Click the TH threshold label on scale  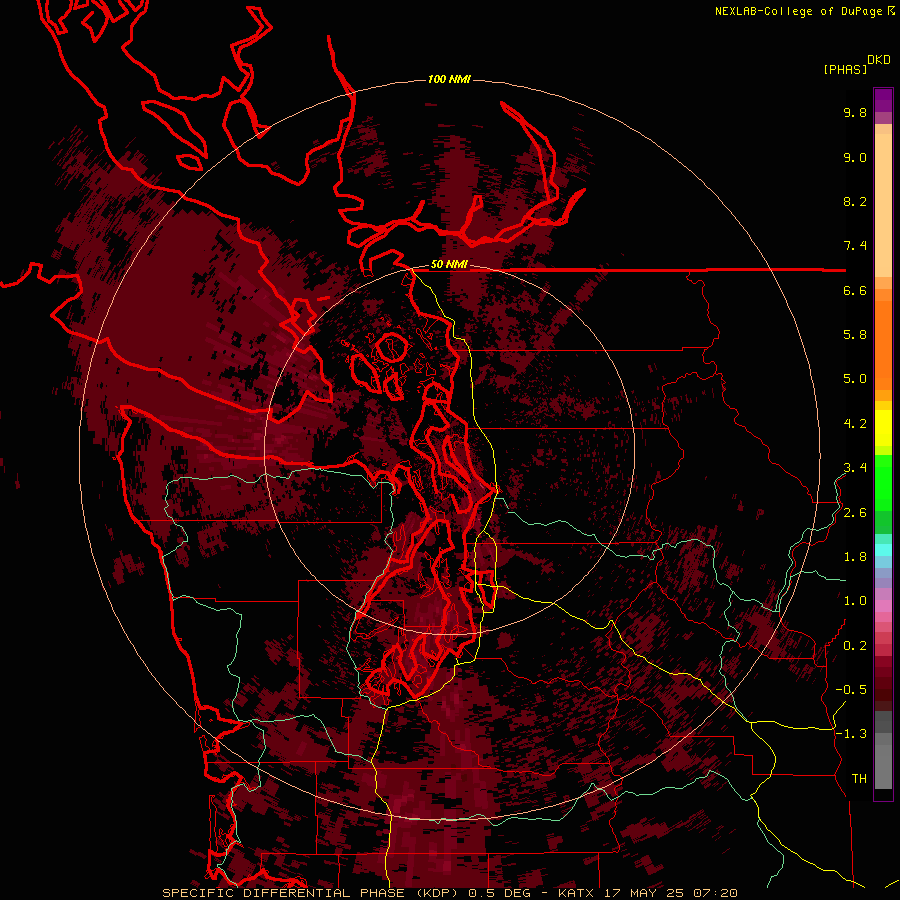point(859,779)
